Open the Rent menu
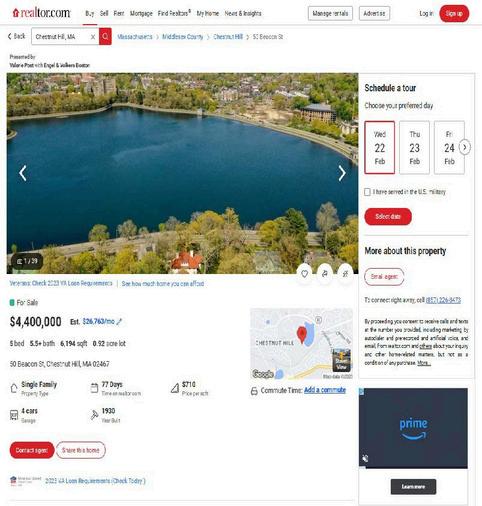Image resolution: width=482 pixels, height=506 pixels. click(119, 13)
